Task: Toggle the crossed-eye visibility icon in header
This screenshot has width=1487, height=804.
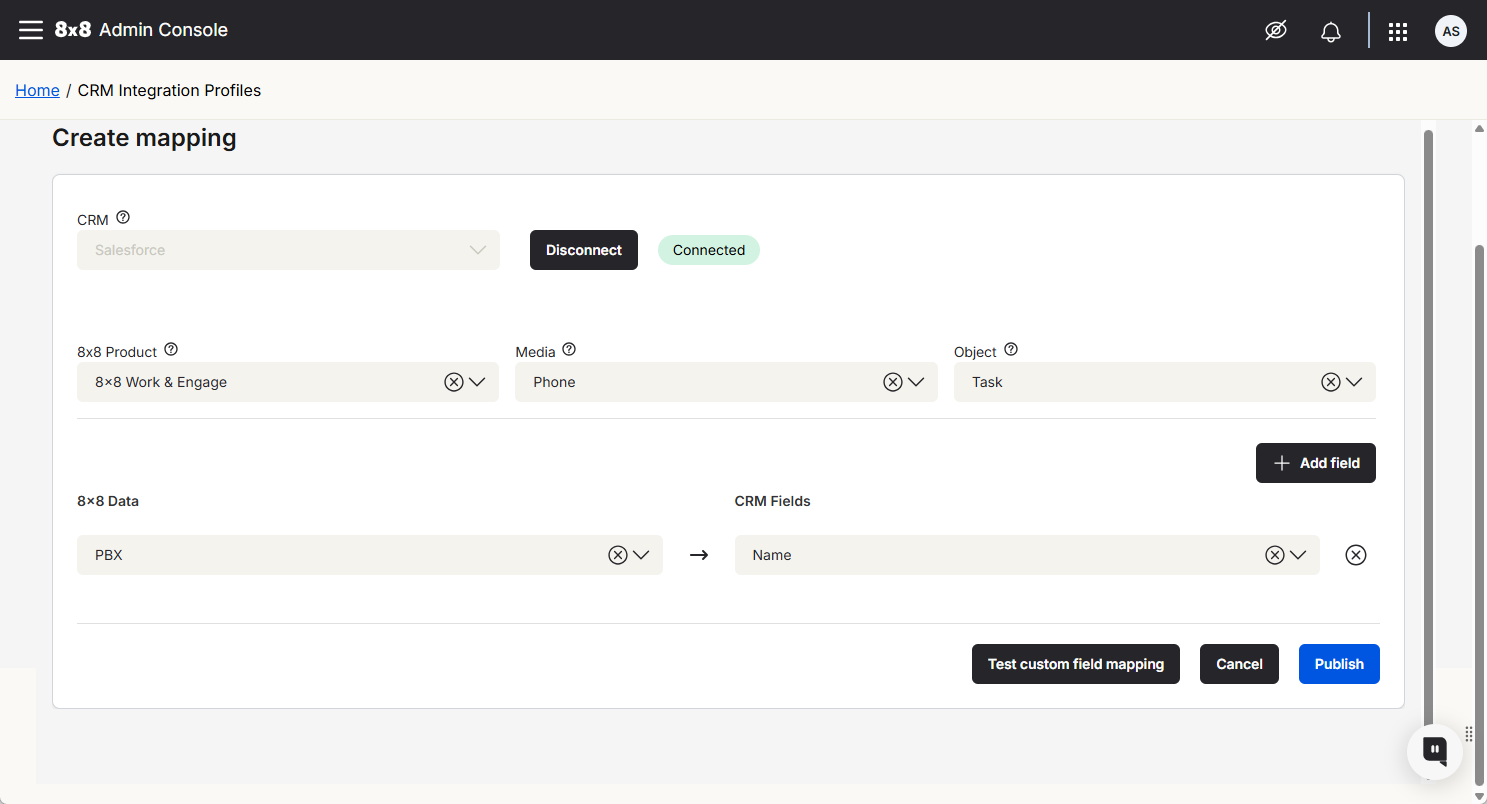Action: (x=1275, y=31)
